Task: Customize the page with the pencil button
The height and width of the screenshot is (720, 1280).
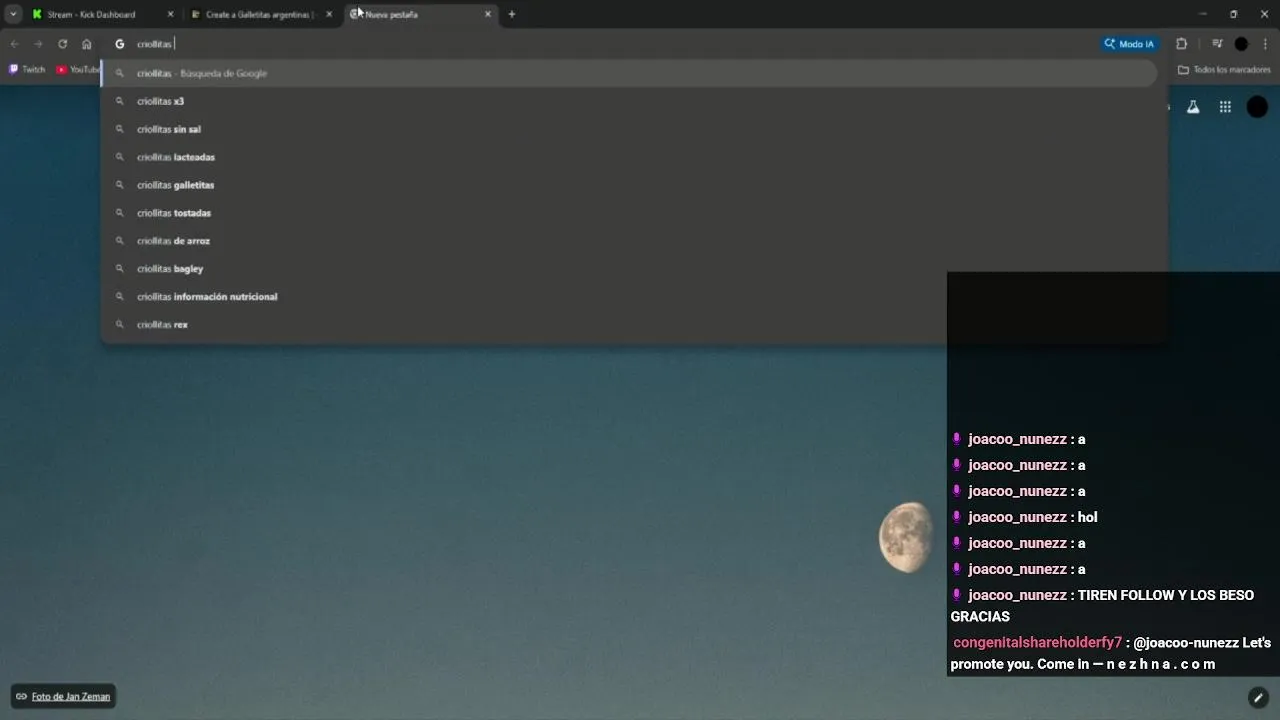Action: (x=1258, y=697)
